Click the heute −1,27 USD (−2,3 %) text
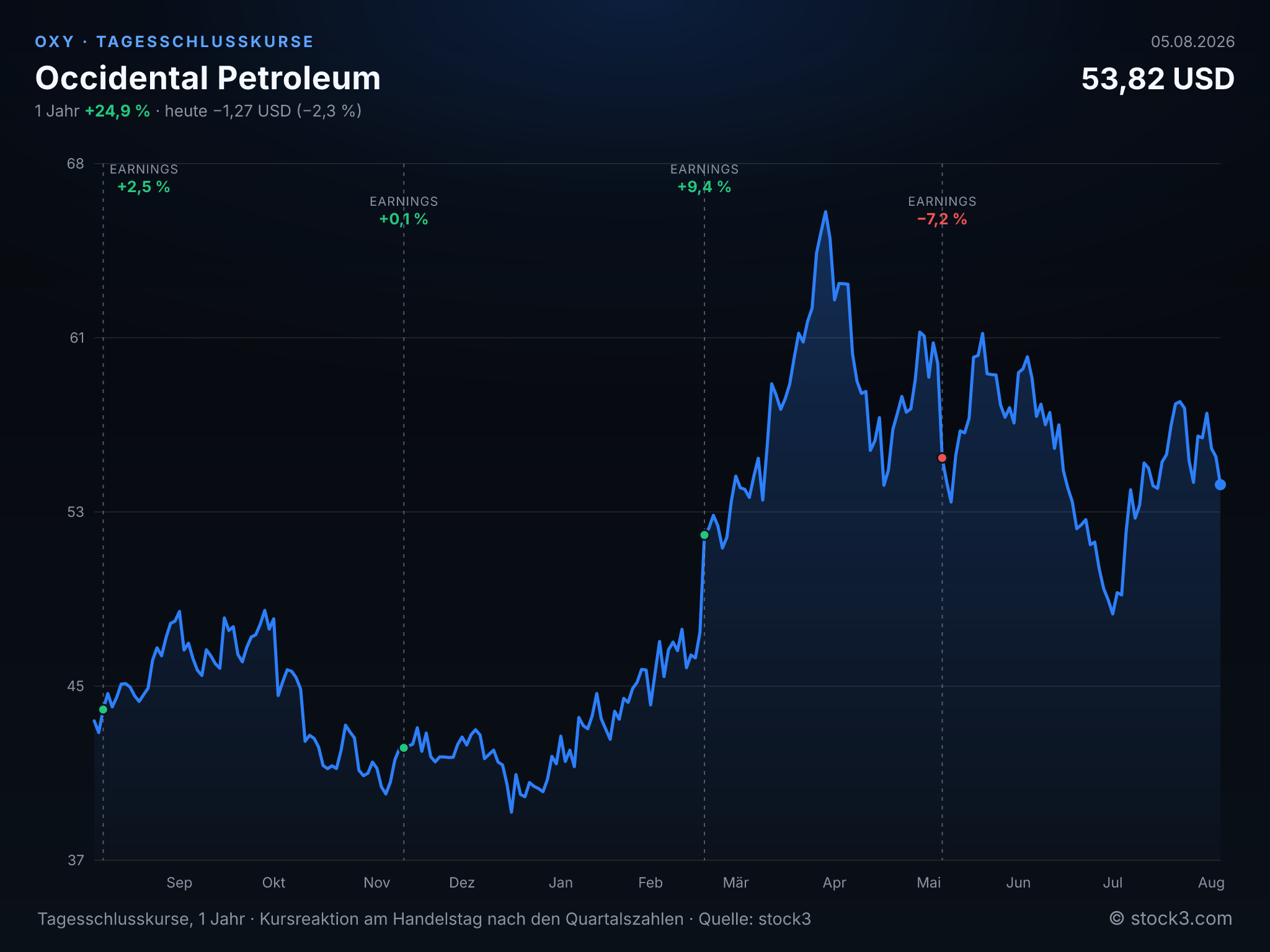The image size is (1270, 952). point(263,111)
